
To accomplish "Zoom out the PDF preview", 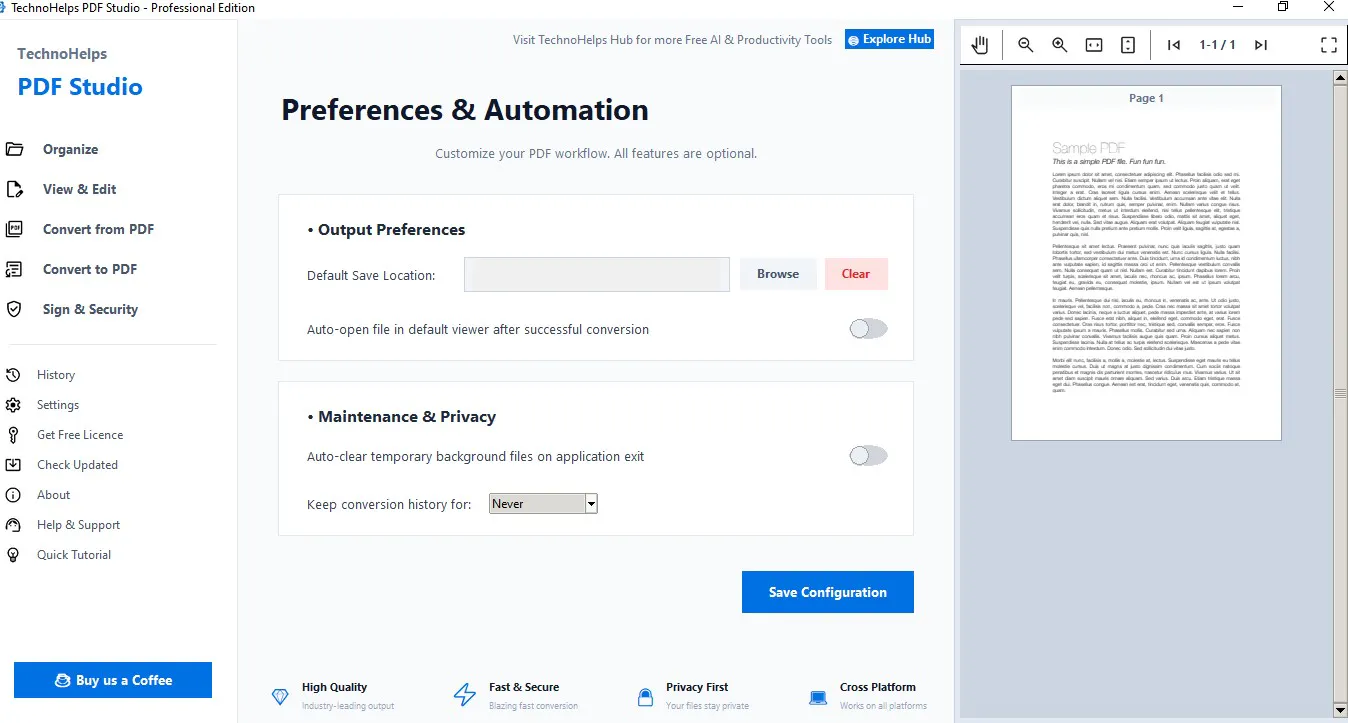I will tap(1025, 45).
